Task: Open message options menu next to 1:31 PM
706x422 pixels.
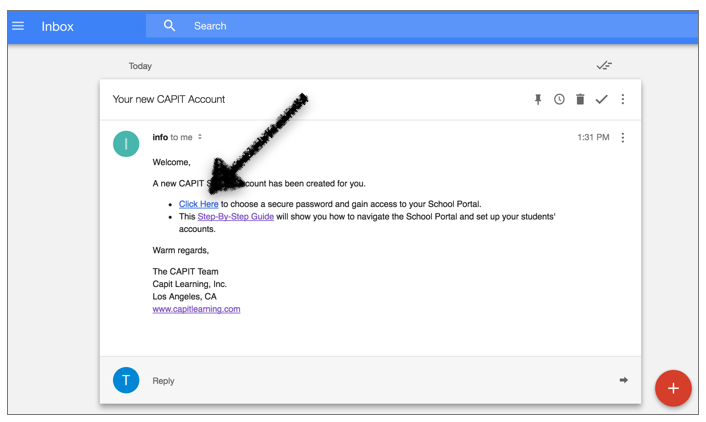Action: [623, 137]
